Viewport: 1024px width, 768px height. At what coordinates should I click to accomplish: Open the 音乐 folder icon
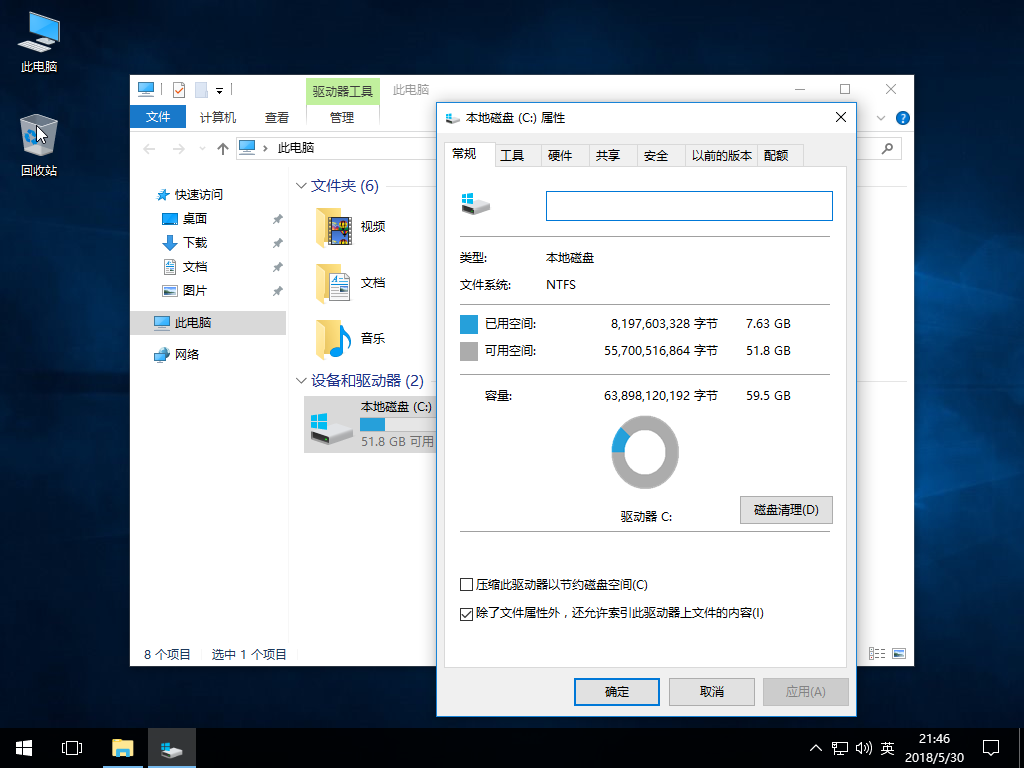click(x=334, y=339)
